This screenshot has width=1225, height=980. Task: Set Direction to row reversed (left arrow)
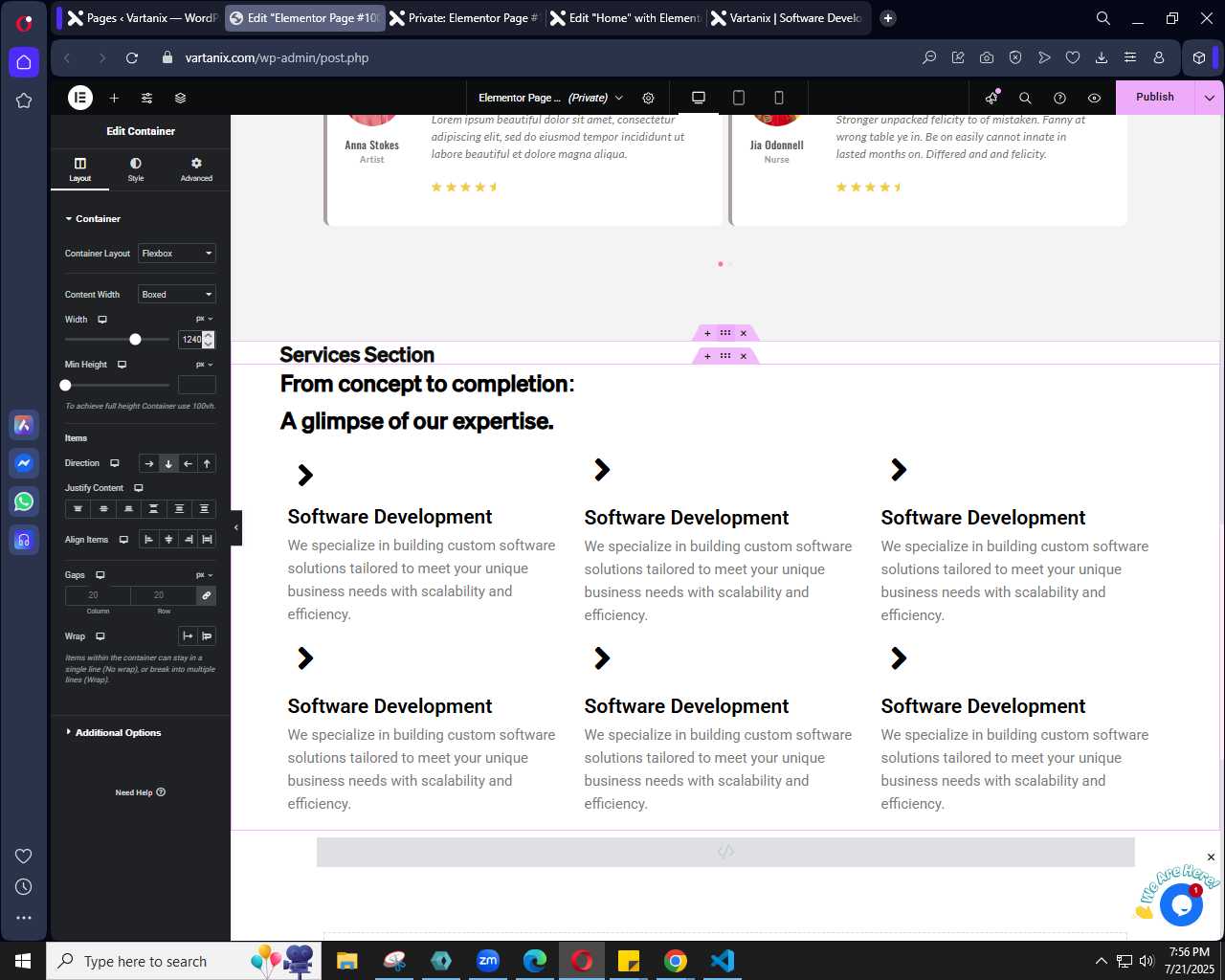coord(188,464)
